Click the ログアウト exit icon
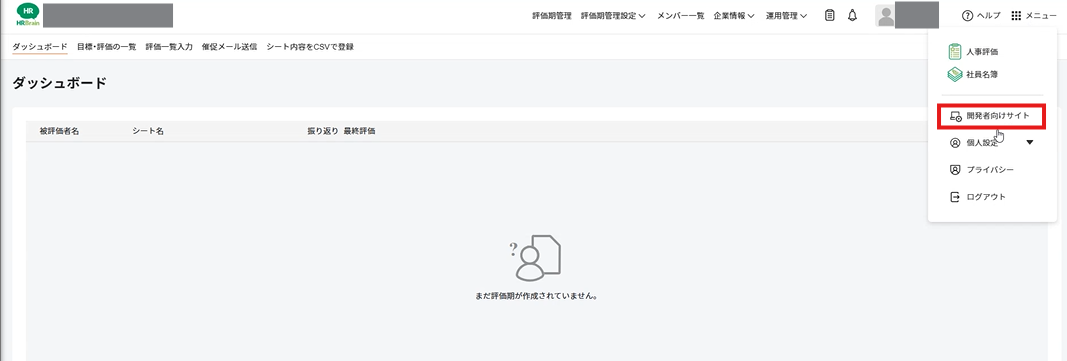1067x361 pixels. pos(955,197)
